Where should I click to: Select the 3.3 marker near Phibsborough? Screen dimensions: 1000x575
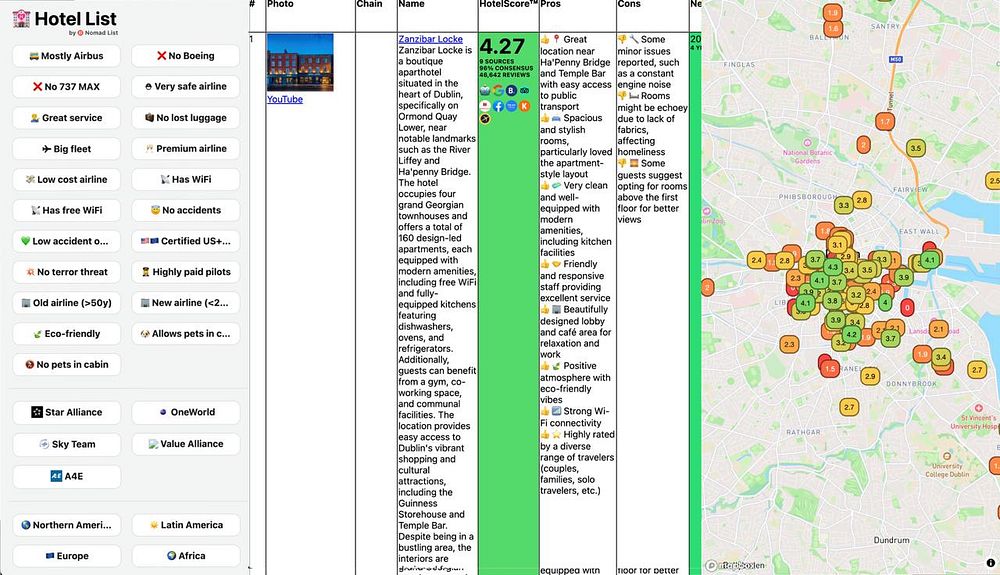(x=844, y=205)
